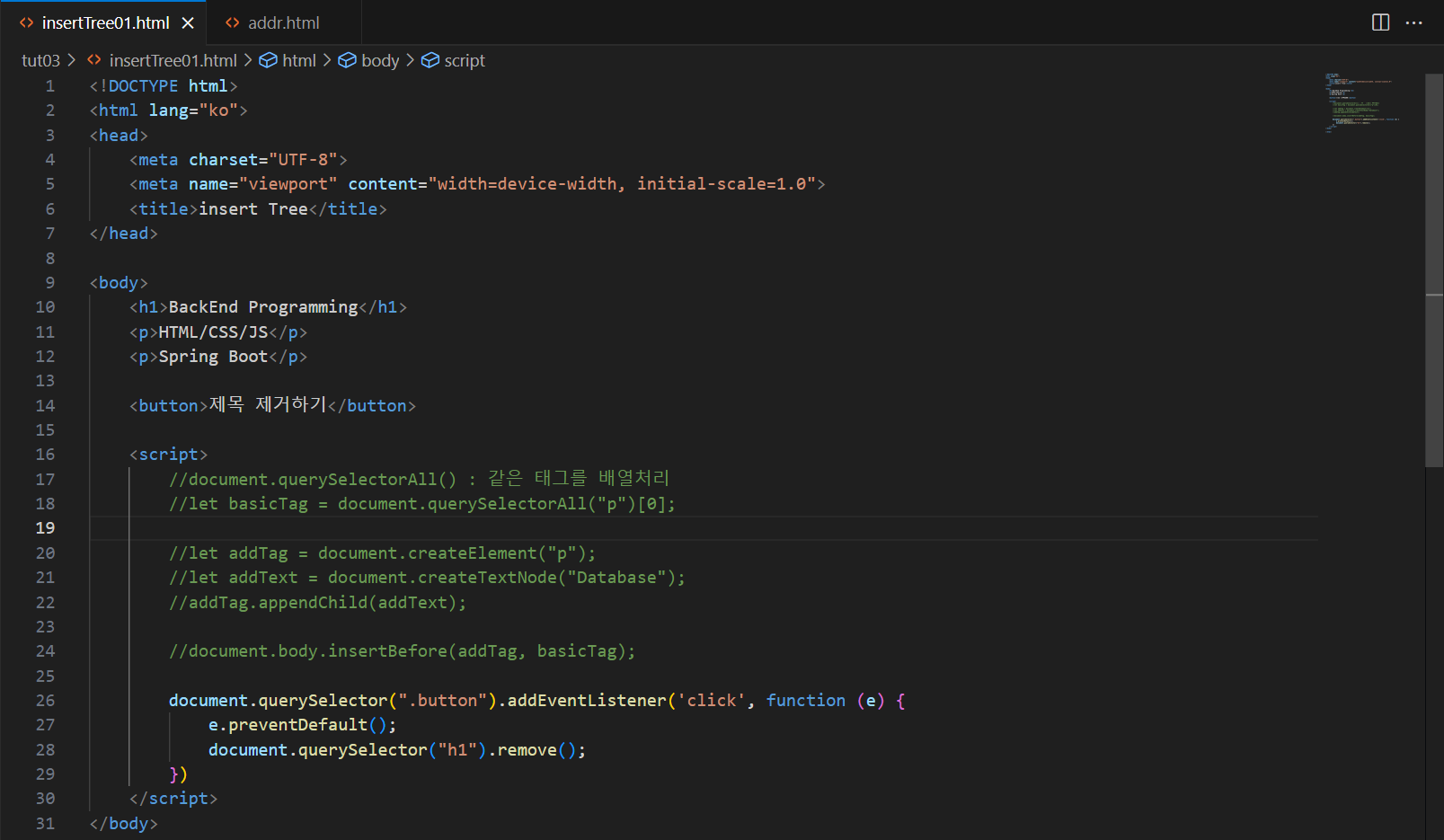
Task: Click the cube icon beside body breadcrumb
Action: 347,60
